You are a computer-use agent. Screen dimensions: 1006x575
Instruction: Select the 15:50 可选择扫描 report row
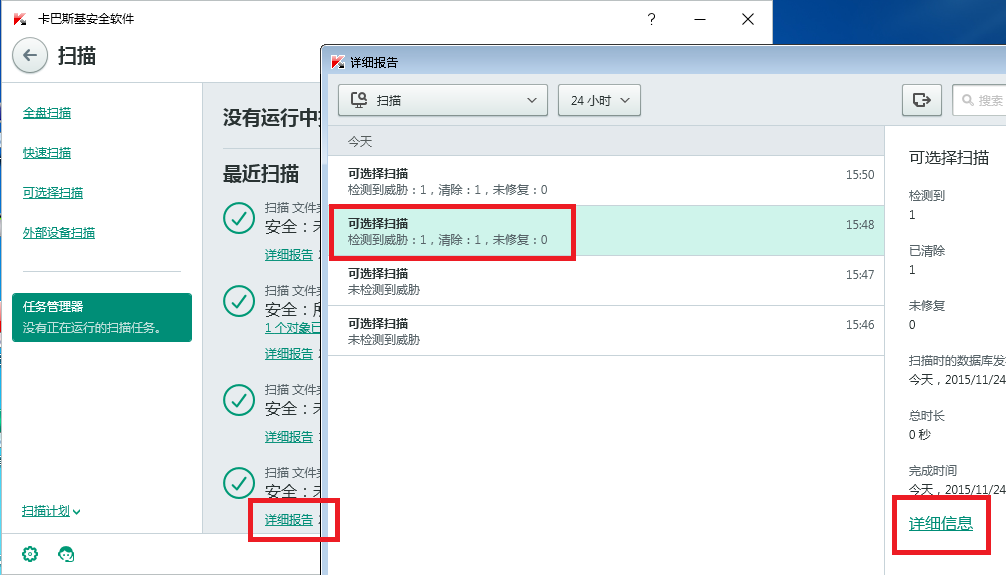606,181
